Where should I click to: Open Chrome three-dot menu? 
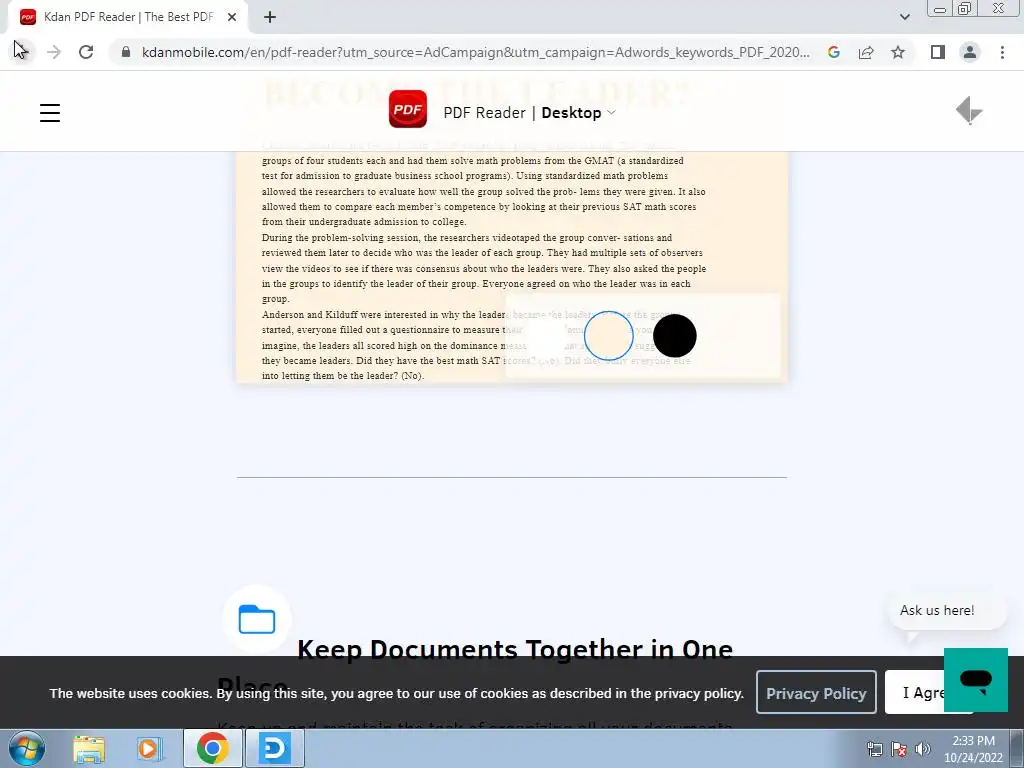click(1002, 52)
